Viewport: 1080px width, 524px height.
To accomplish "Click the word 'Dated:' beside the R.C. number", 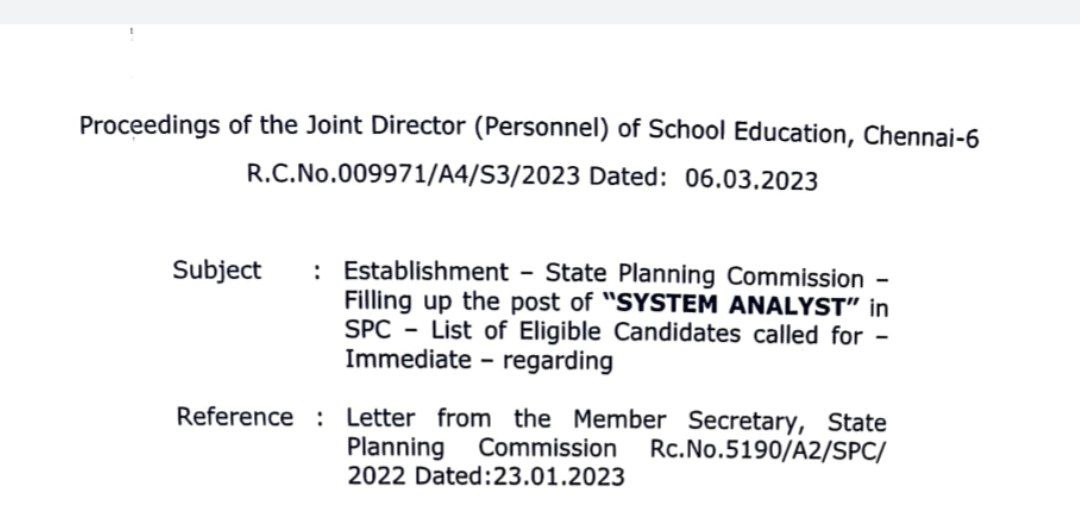I will [628, 176].
